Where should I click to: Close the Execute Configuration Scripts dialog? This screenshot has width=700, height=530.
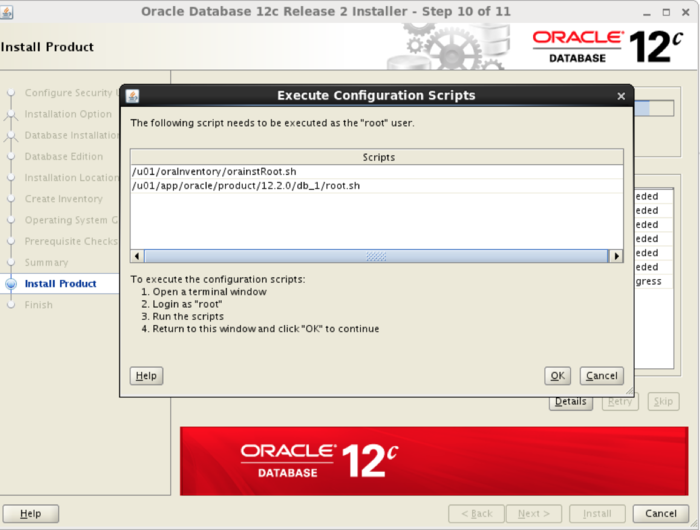tap(621, 96)
